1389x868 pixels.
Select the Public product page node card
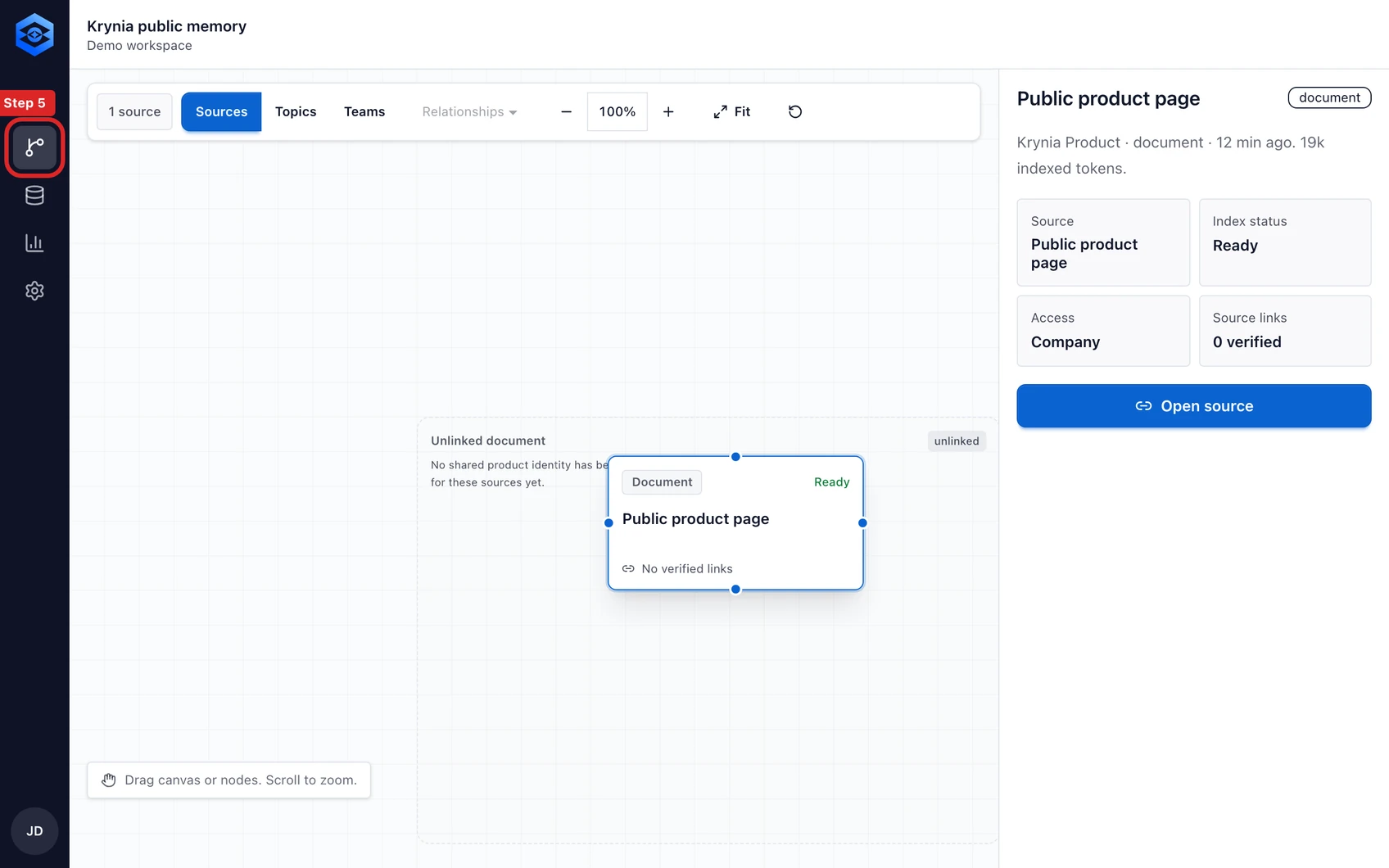pos(735,522)
